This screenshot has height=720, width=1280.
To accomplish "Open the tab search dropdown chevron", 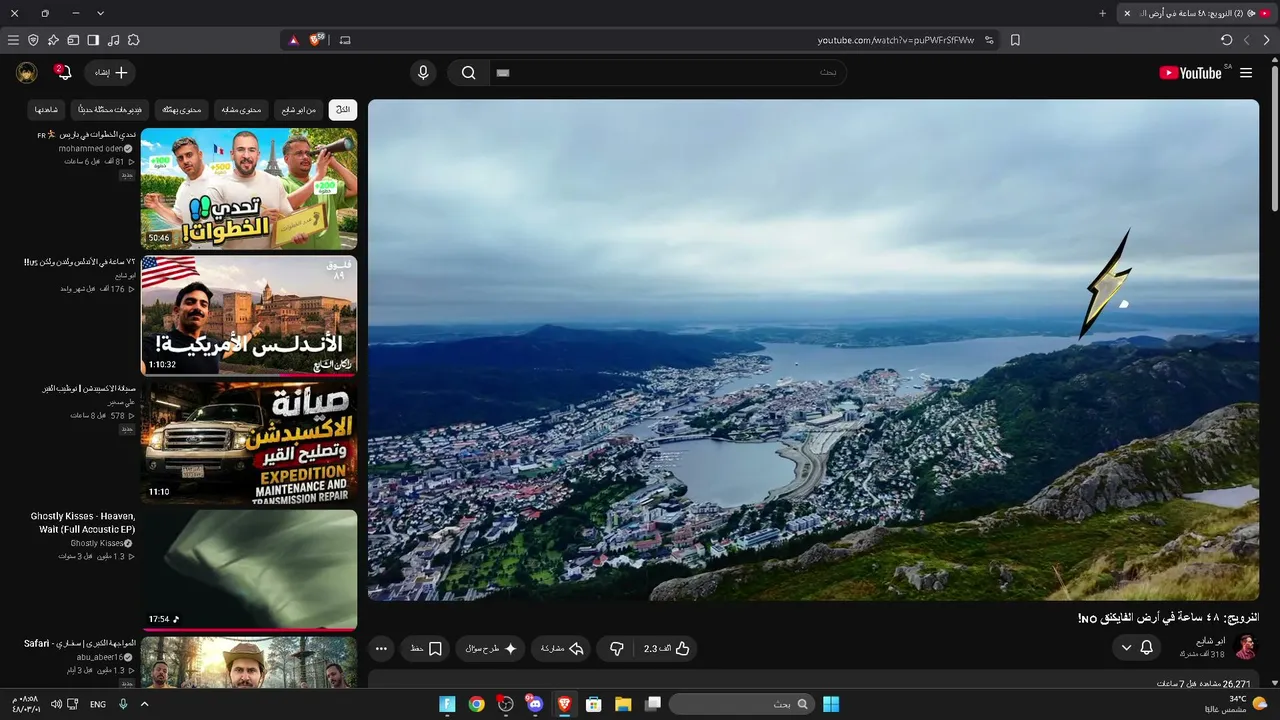I will click(100, 13).
